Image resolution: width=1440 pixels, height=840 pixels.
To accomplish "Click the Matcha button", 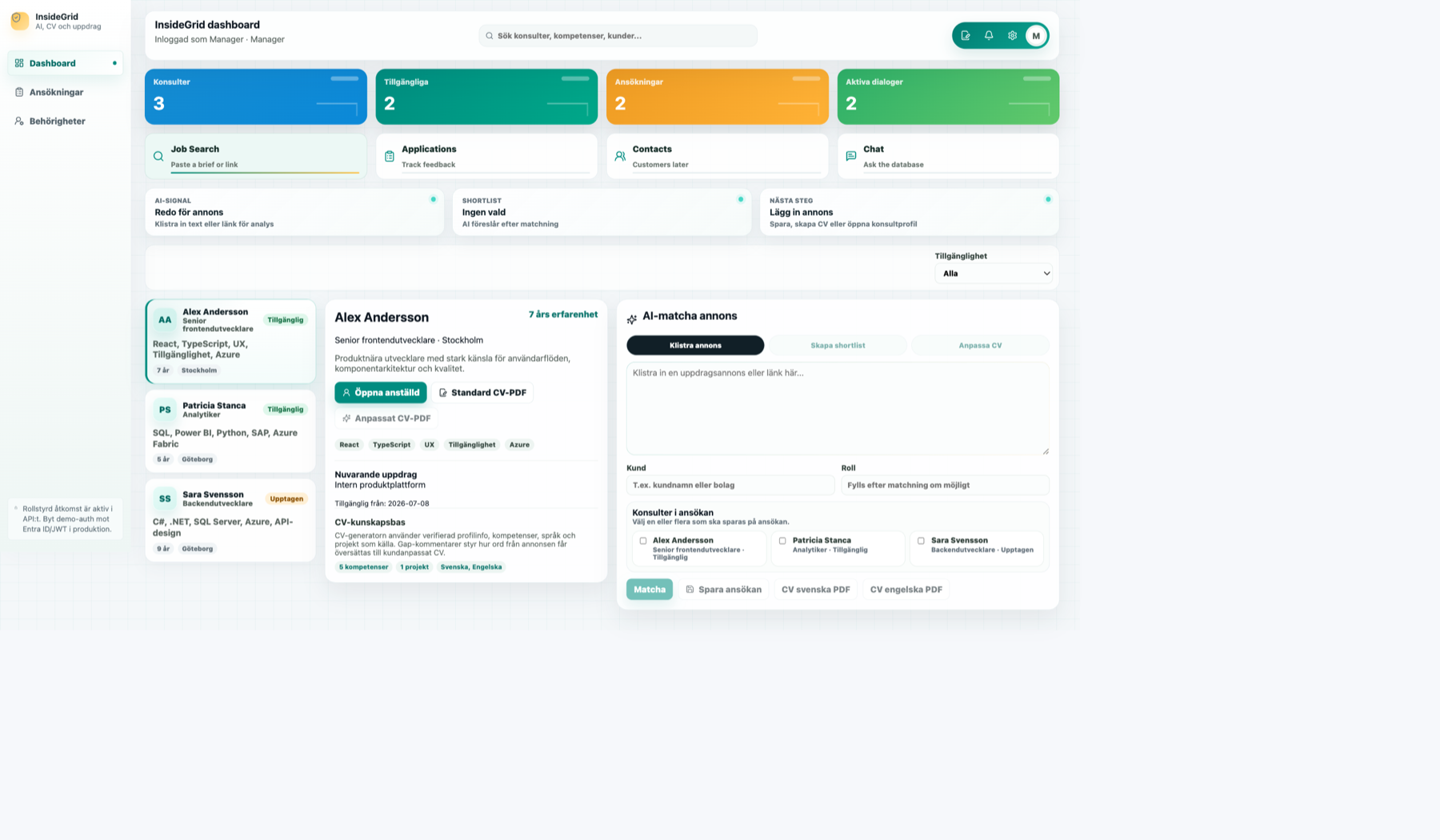I will click(650, 590).
